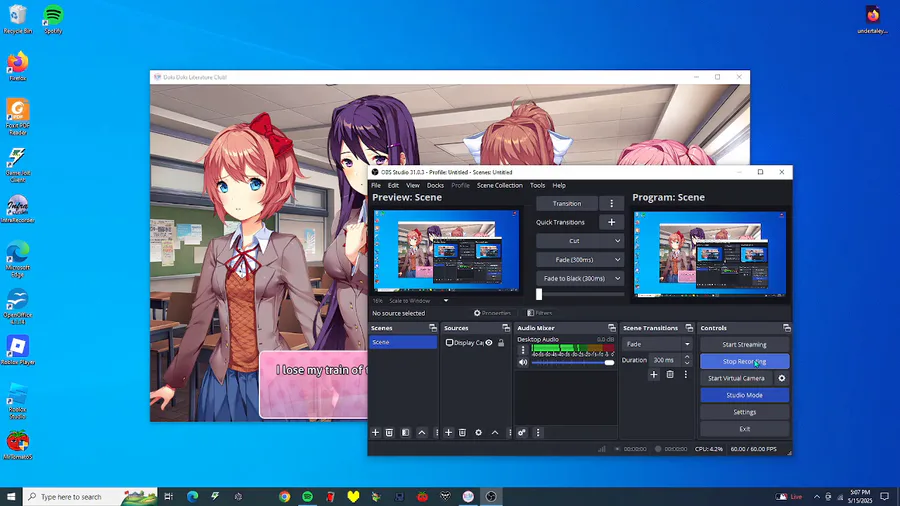Toggle Studio Mode button

coord(744,395)
